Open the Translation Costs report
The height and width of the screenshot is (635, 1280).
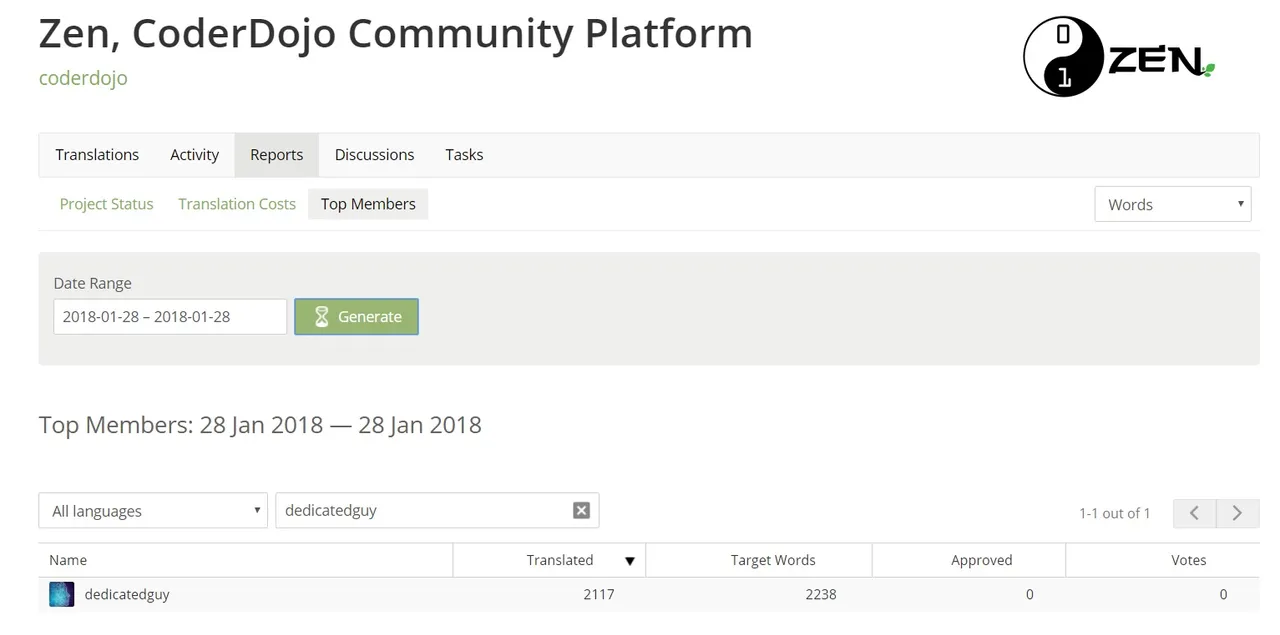237,204
